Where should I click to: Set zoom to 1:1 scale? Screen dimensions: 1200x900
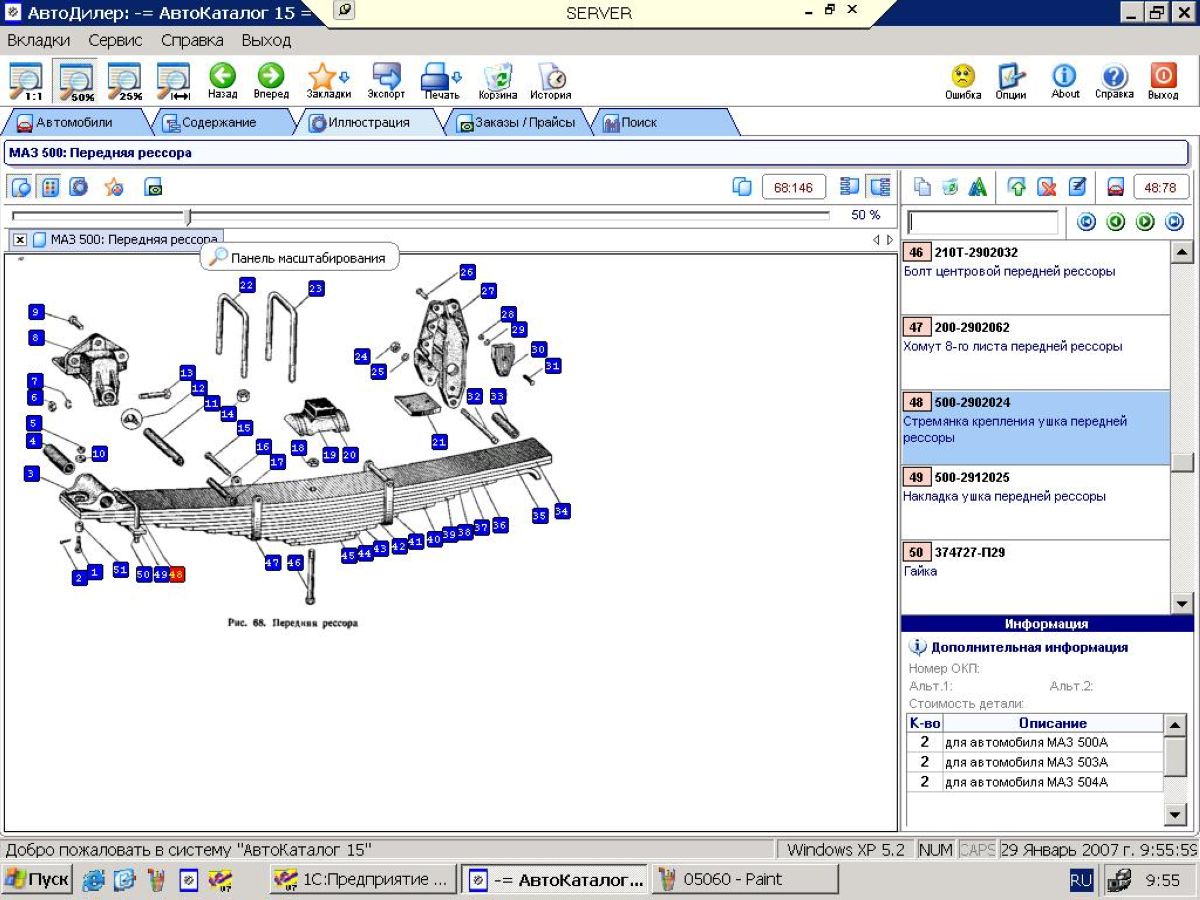pos(26,82)
